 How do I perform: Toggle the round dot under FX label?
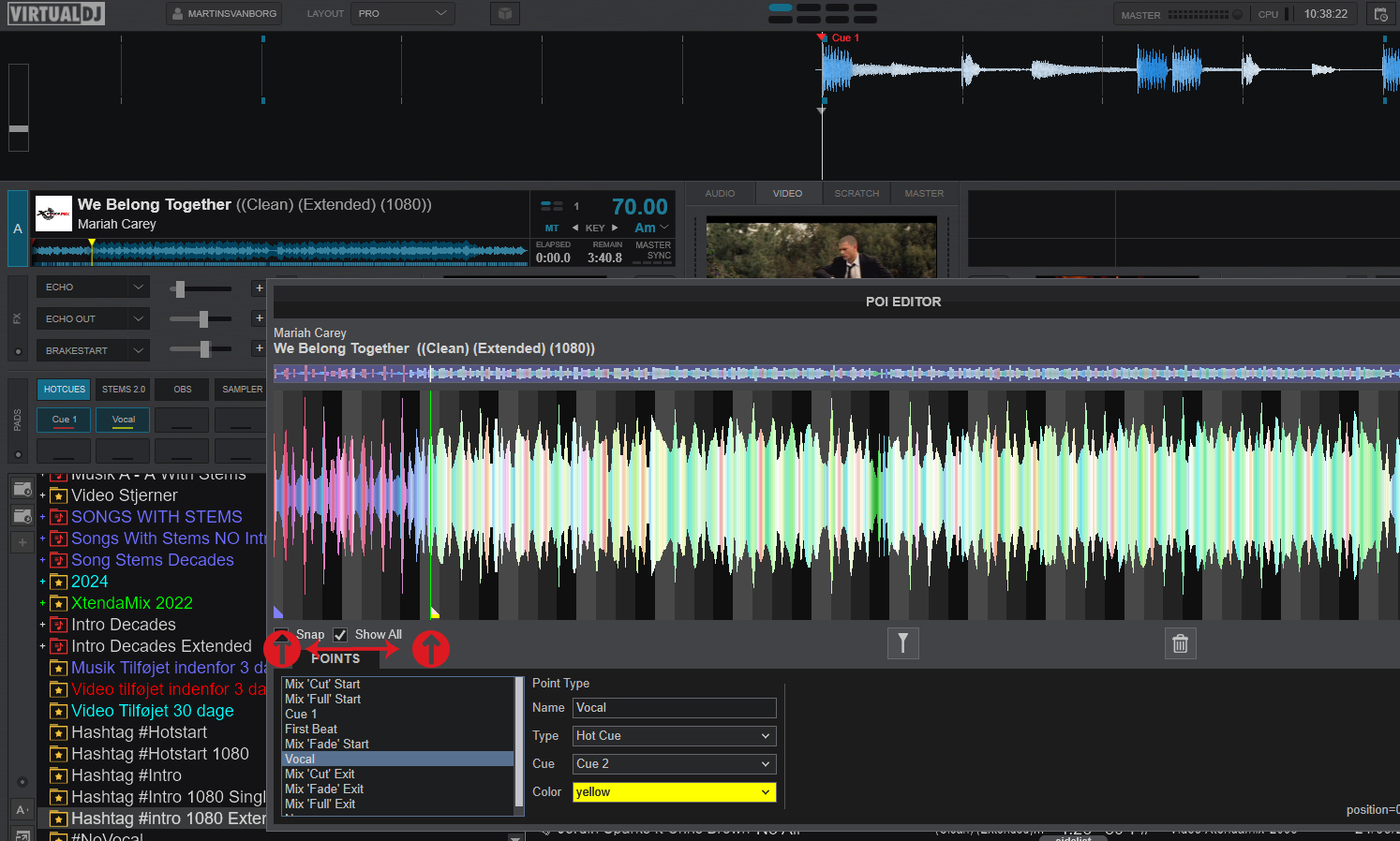[18, 352]
